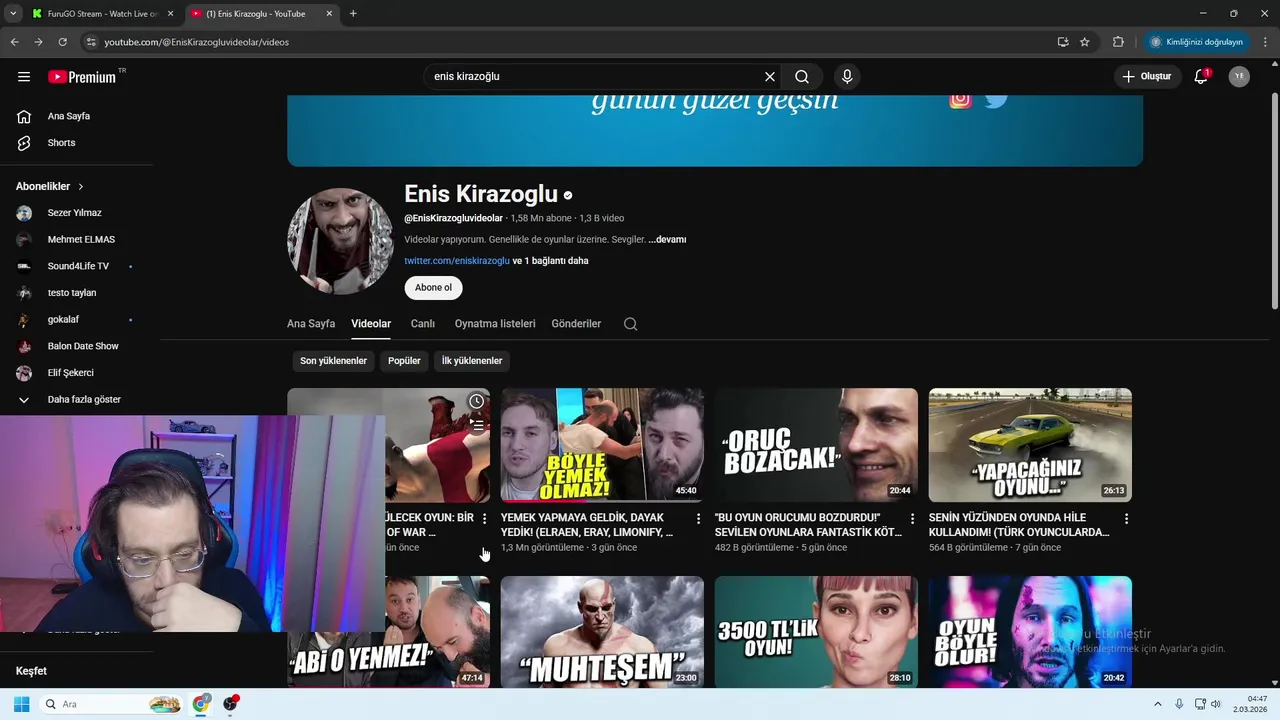Click the magnifier search button
Image resolution: width=1280 pixels, height=720 pixels.
pos(802,76)
